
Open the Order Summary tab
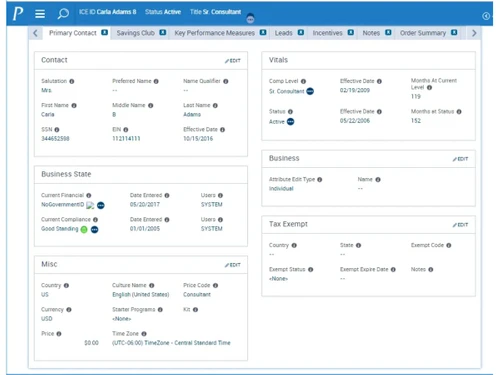click(x=423, y=33)
